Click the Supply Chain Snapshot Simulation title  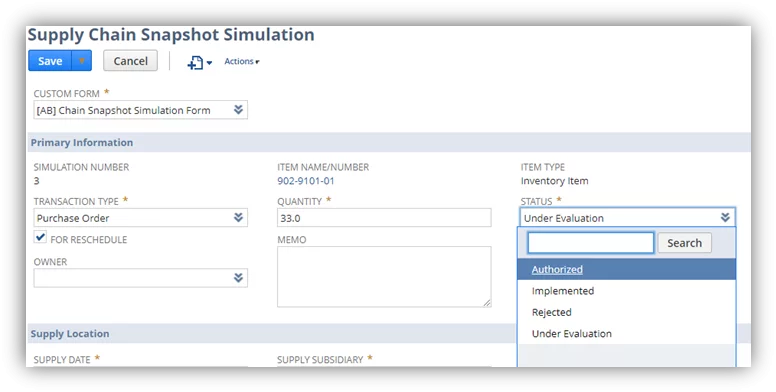click(x=171, y=35)
